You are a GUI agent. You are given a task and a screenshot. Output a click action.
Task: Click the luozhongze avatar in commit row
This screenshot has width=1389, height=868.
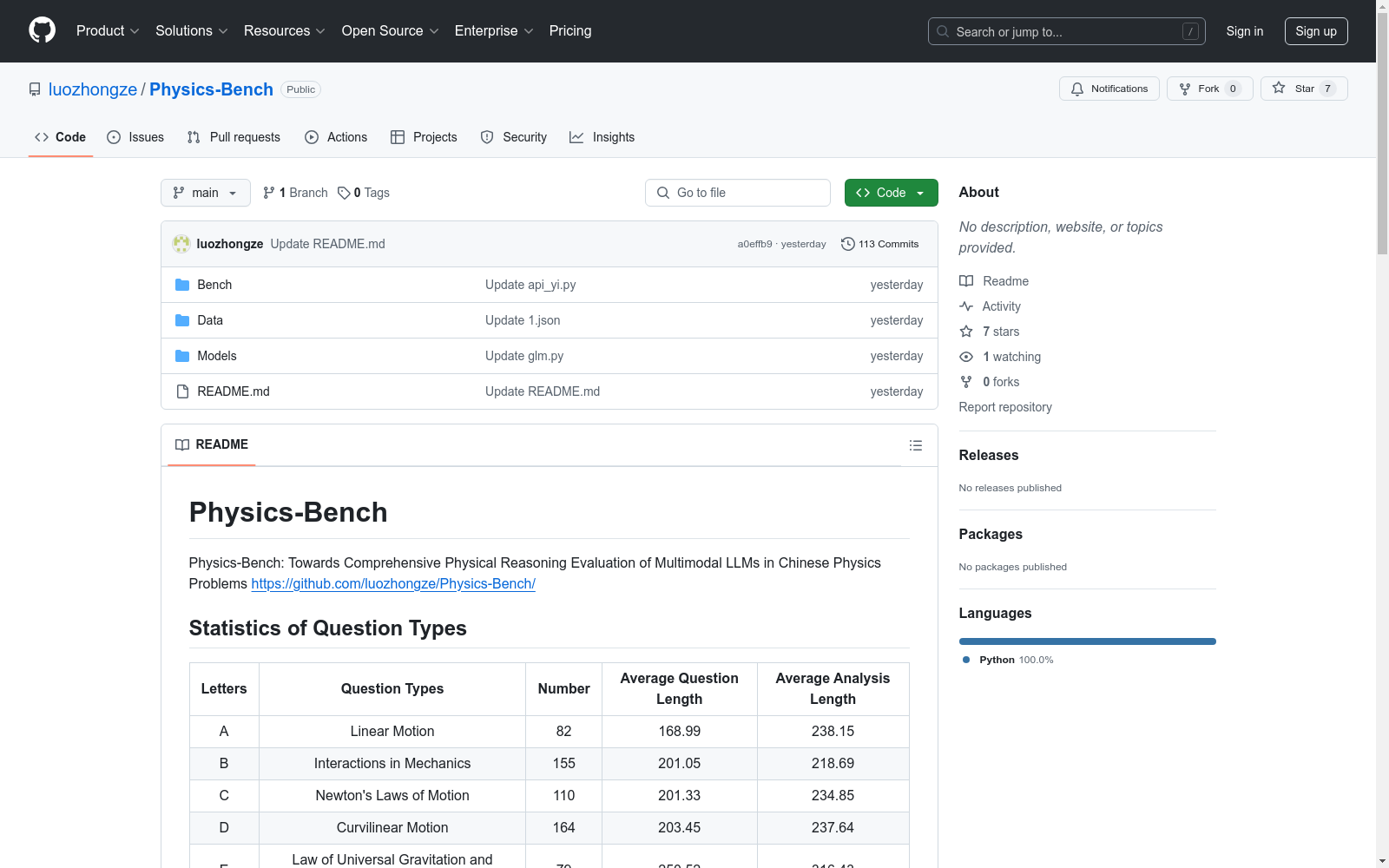181,244
